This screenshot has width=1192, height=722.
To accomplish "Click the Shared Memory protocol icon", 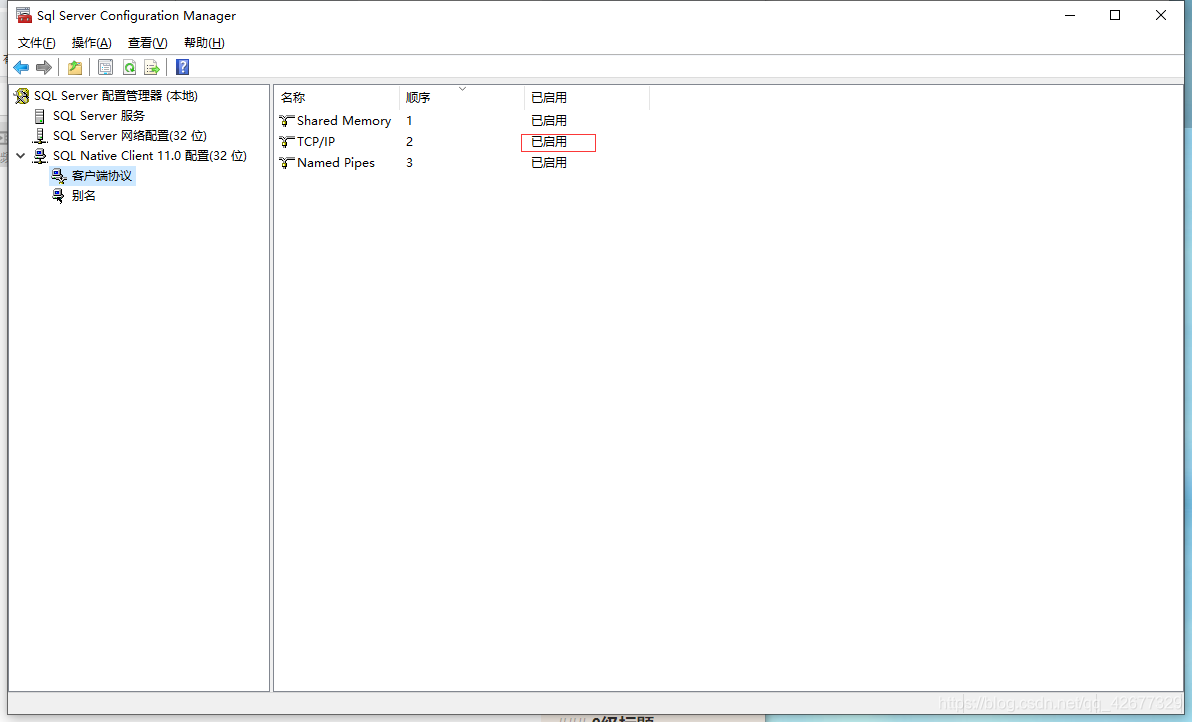I will [287, 121].
